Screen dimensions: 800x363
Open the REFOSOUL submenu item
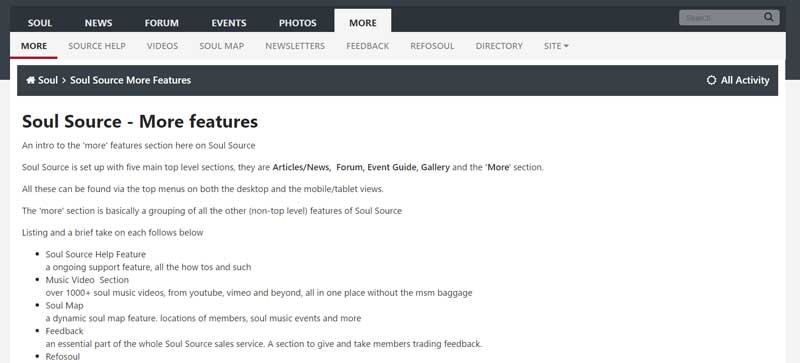click(x=432, y=46)
